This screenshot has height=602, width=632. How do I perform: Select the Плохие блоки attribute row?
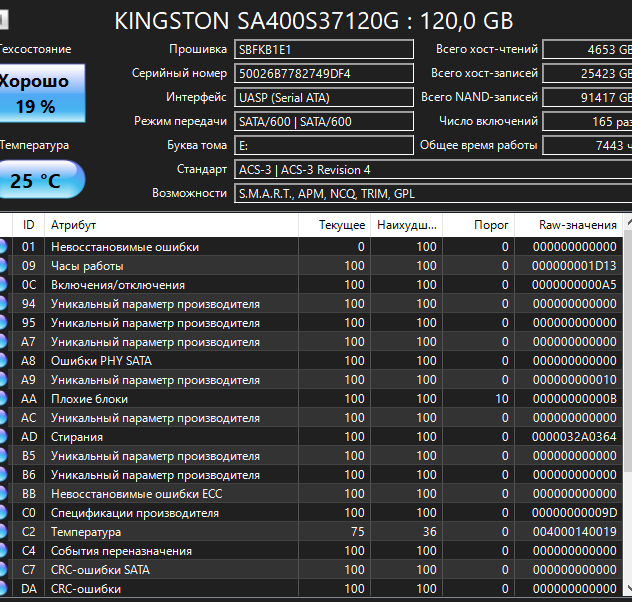pyautogui.click(x=311, y=399)
